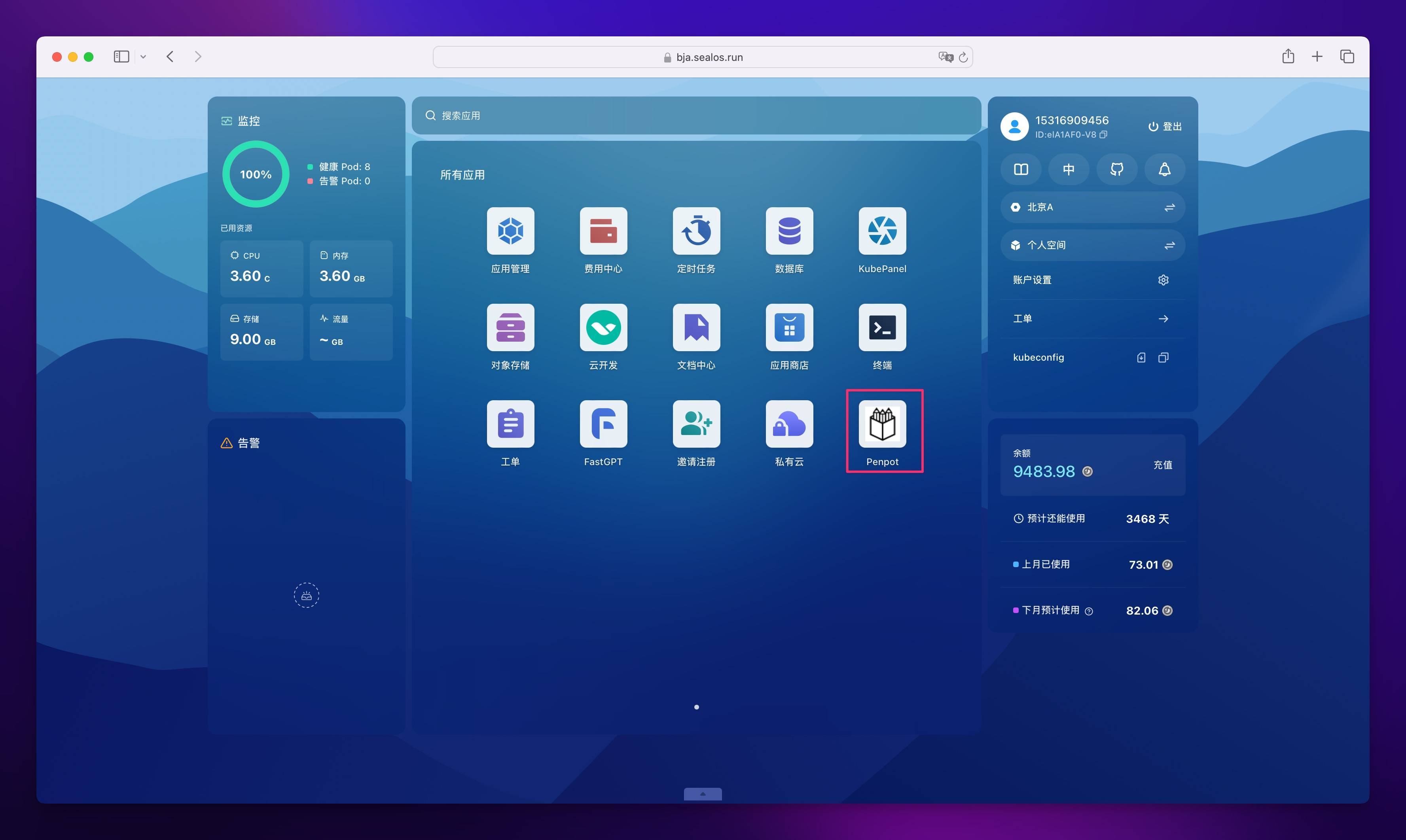Screen dimensions: 1406x840
Task: Open the Terminal (终端) app
Action: (x=882, y=328)
